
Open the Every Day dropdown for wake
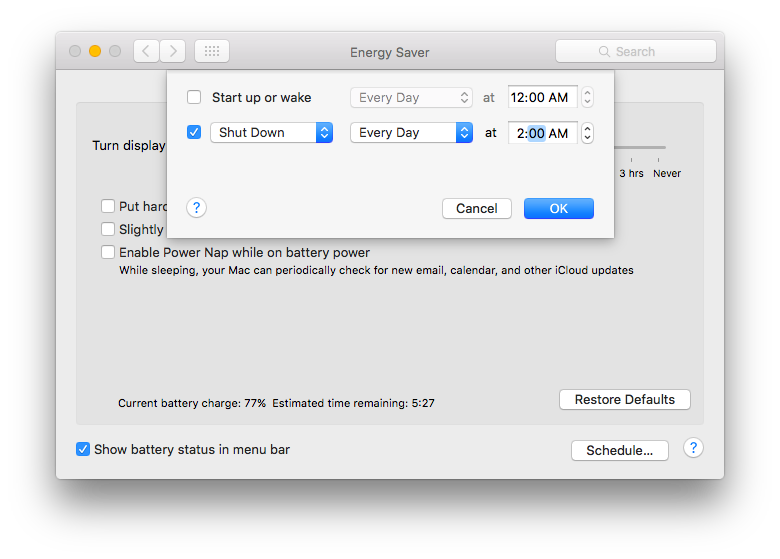[411, 97]
